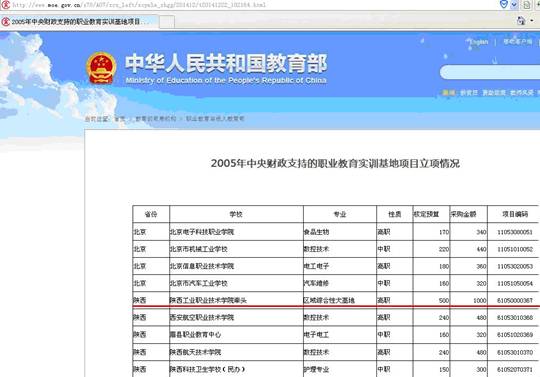This screenshot has width=540, height=377.
Task: Click project code 61053010368
Action: point(515,318)
